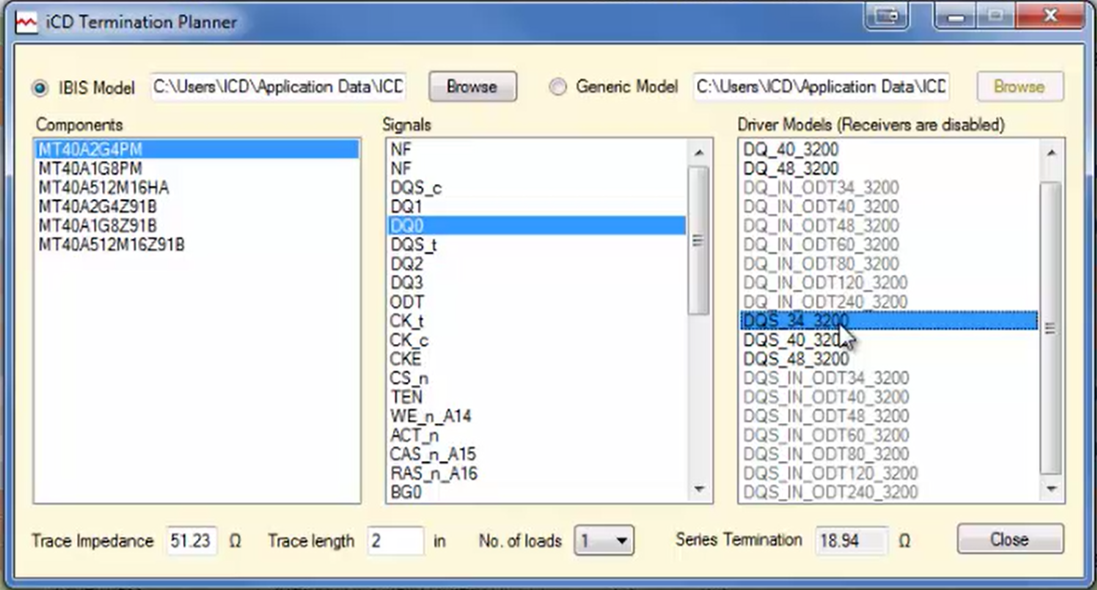
Task: Select the ACT_n signal
Action: 537,435
